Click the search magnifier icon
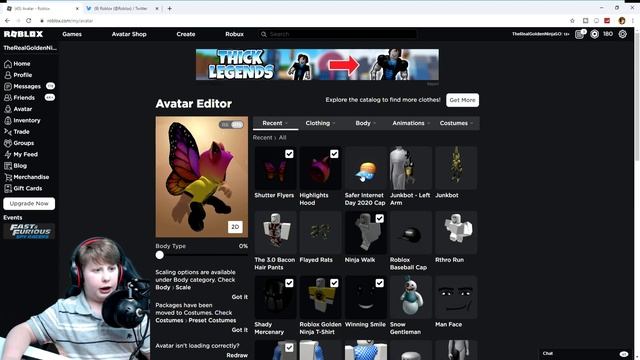This screenshot has width=640, height=360. pos(264,34)
